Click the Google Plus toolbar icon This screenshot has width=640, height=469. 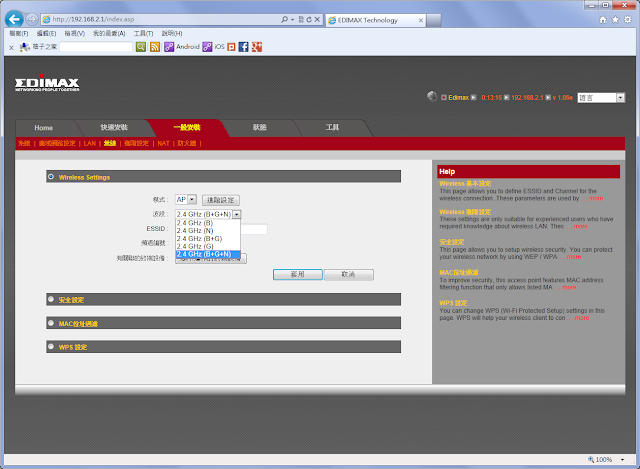coord(257,47)
